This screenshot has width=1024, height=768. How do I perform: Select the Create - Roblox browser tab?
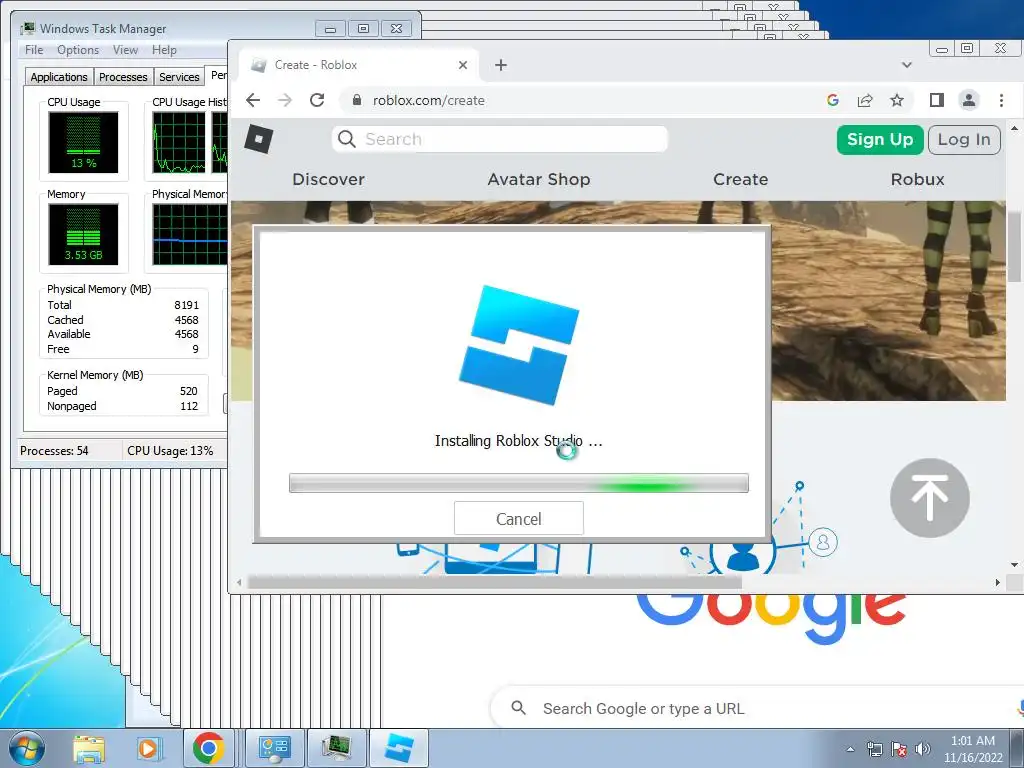359,65
